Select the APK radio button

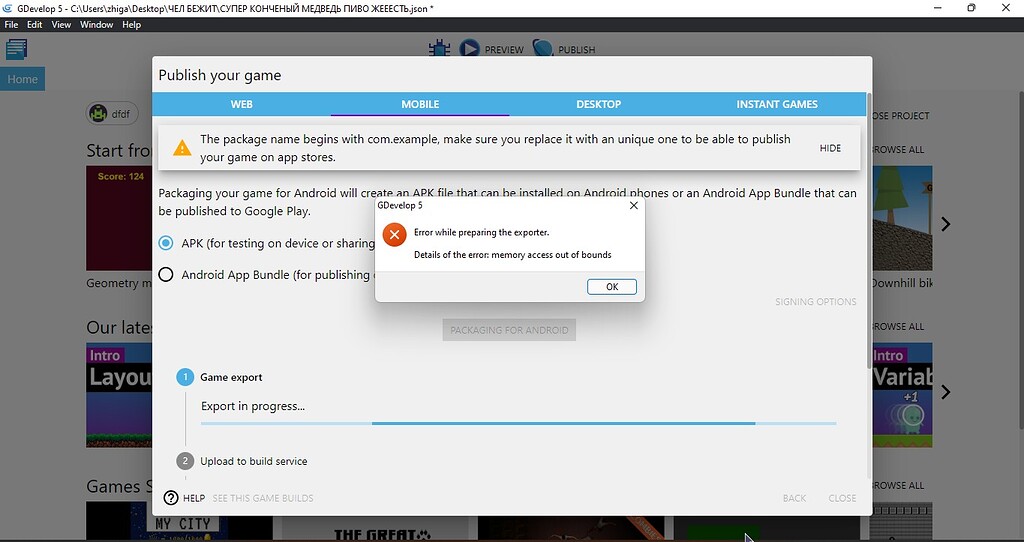tap(166, 243)
